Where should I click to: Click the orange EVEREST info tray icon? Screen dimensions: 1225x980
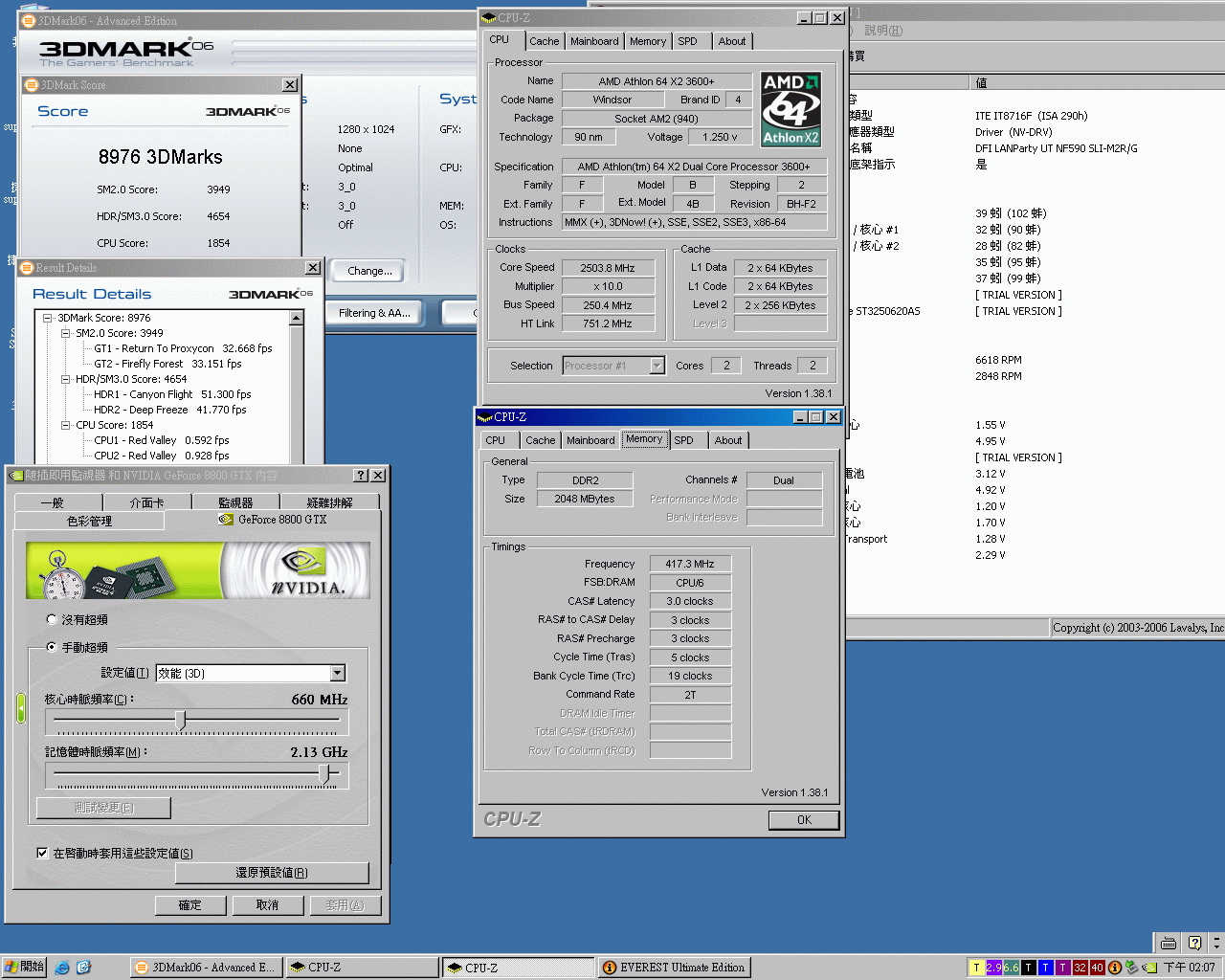point(1114,968)
